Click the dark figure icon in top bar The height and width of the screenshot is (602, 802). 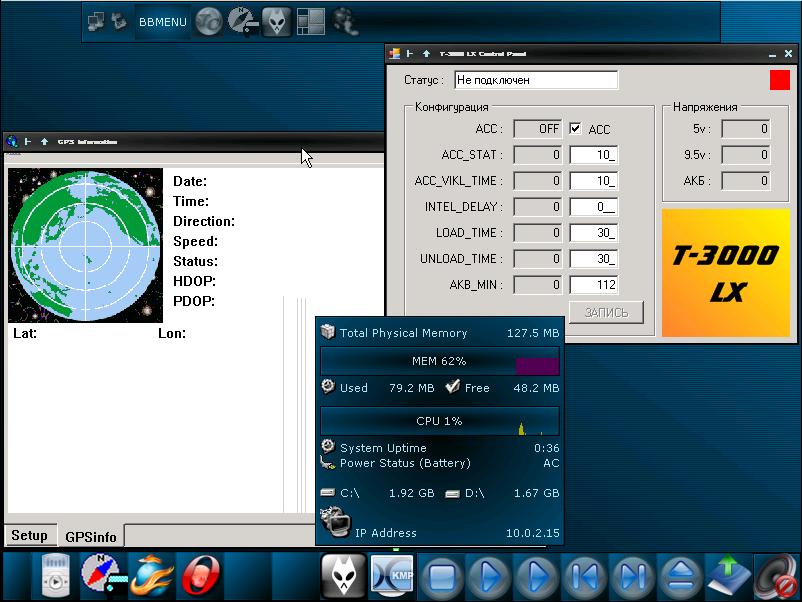tap(345, 22)
